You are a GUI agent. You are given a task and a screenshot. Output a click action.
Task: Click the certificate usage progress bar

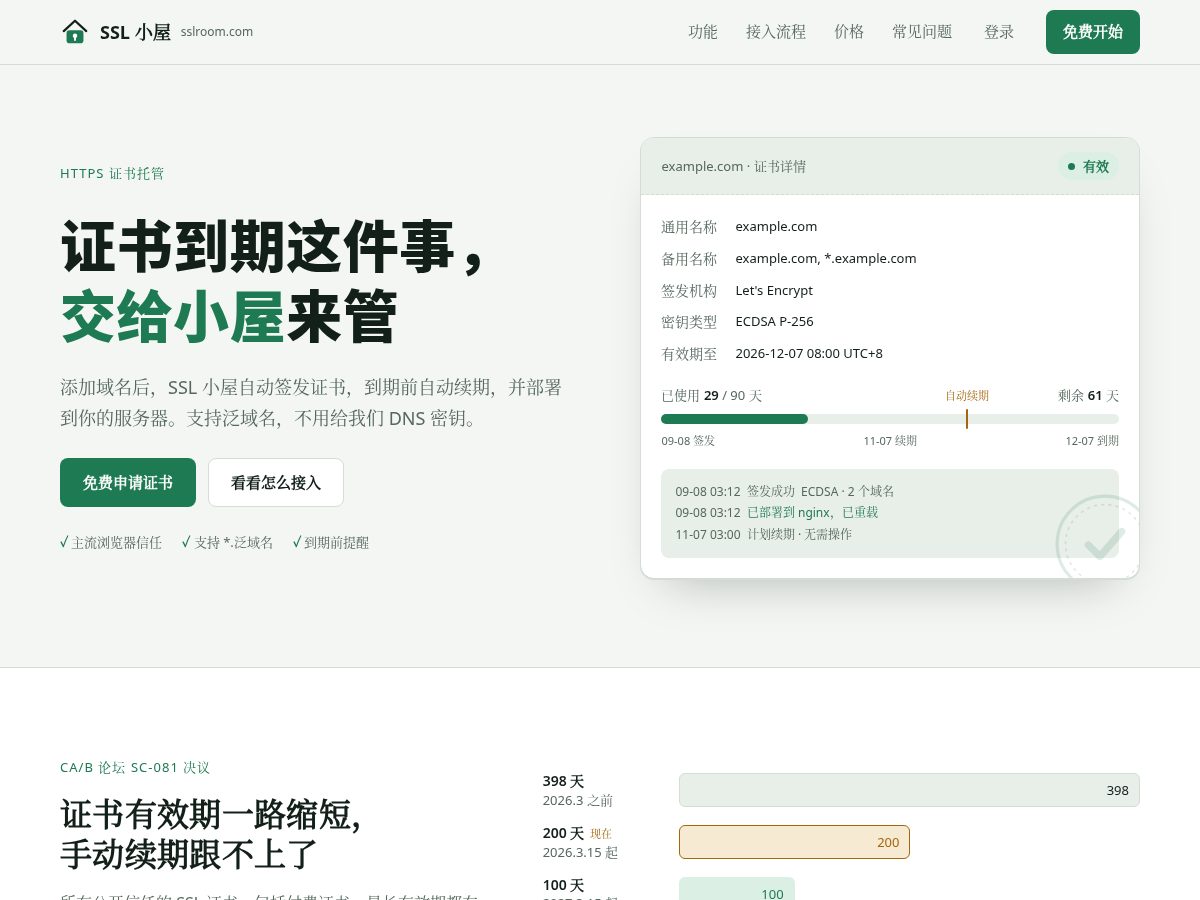(890, 419)
